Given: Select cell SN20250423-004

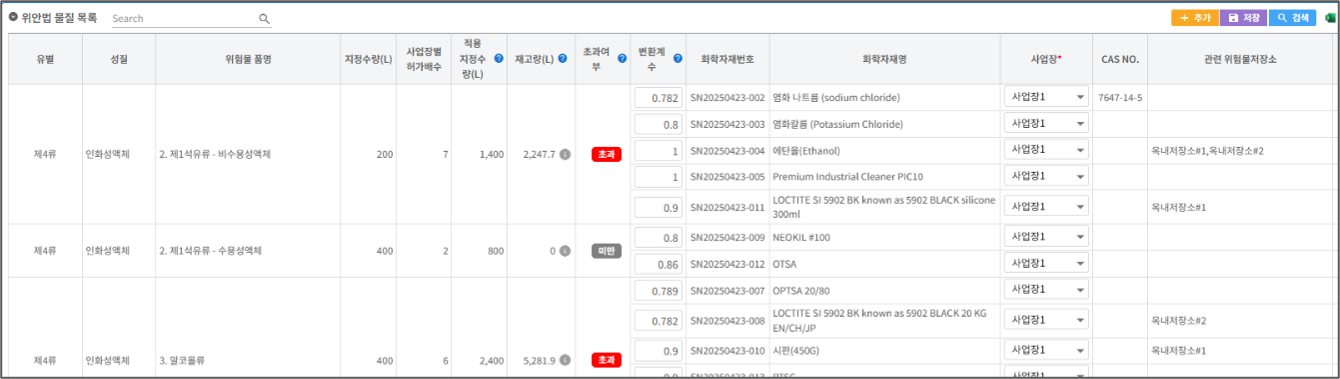Looking at the screenshot, I should 727,151.
